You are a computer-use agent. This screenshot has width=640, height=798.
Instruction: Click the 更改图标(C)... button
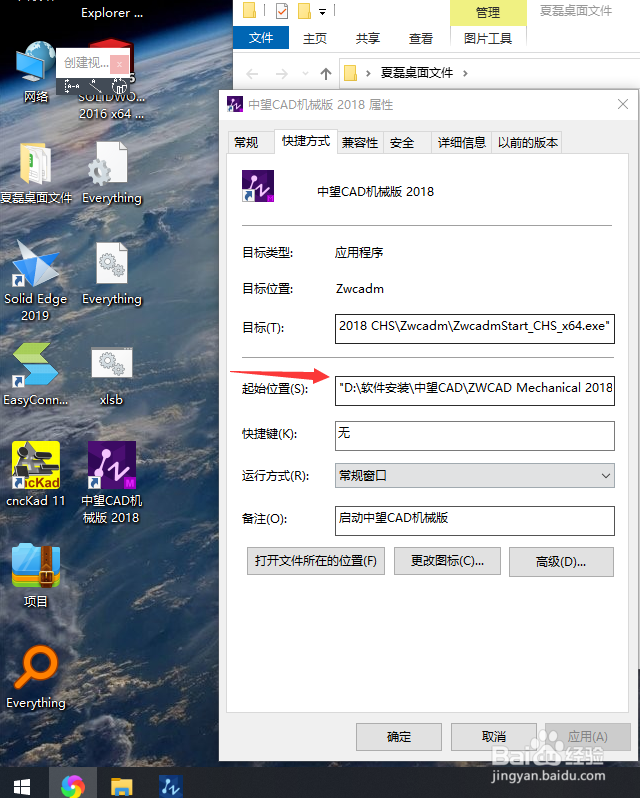pos(447,561)
